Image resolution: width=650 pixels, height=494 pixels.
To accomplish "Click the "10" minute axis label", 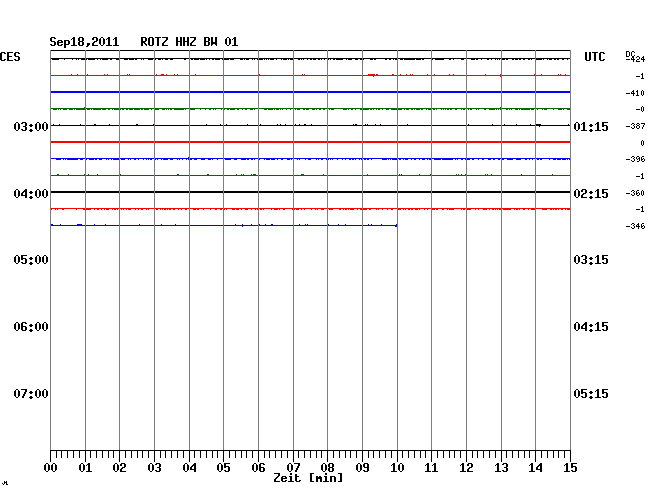I will click(x=397, y=468).
